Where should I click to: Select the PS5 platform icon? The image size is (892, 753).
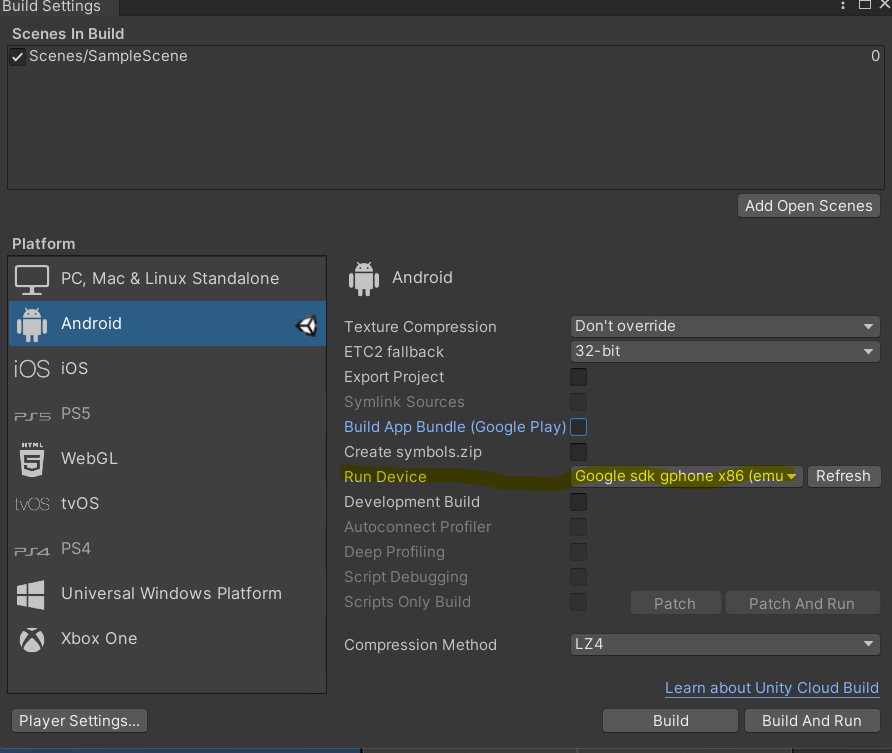tap(32, 416)
